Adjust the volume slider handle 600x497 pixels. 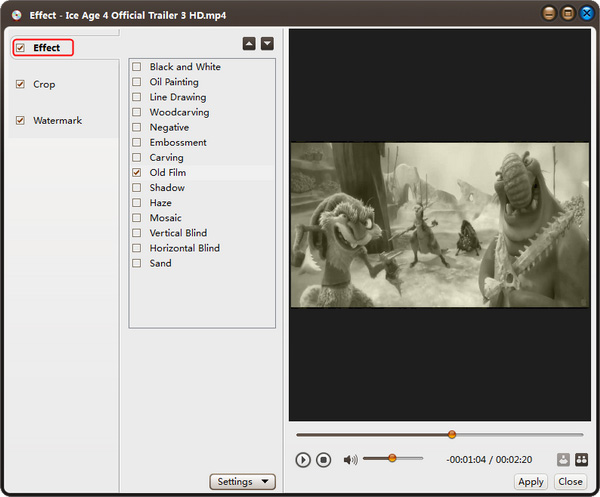(392, 458)
